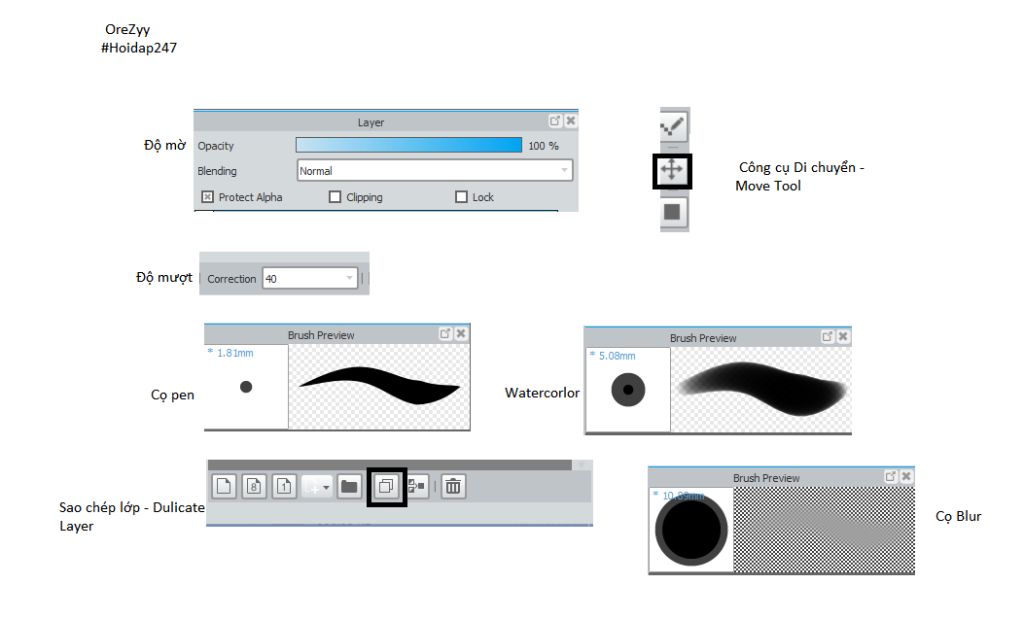This screenshot has height=619, width=1024.
Task: Float the Blur Brush Preview panel
Action: [890, 477]
